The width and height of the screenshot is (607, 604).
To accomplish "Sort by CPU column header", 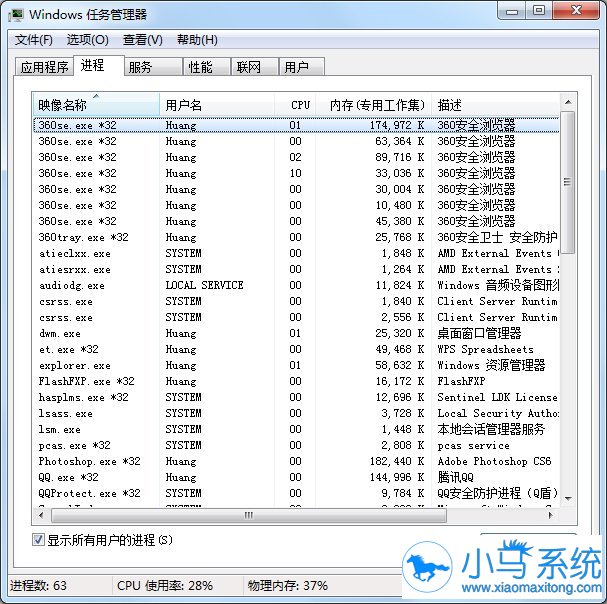I will click(x=295, y=105).
